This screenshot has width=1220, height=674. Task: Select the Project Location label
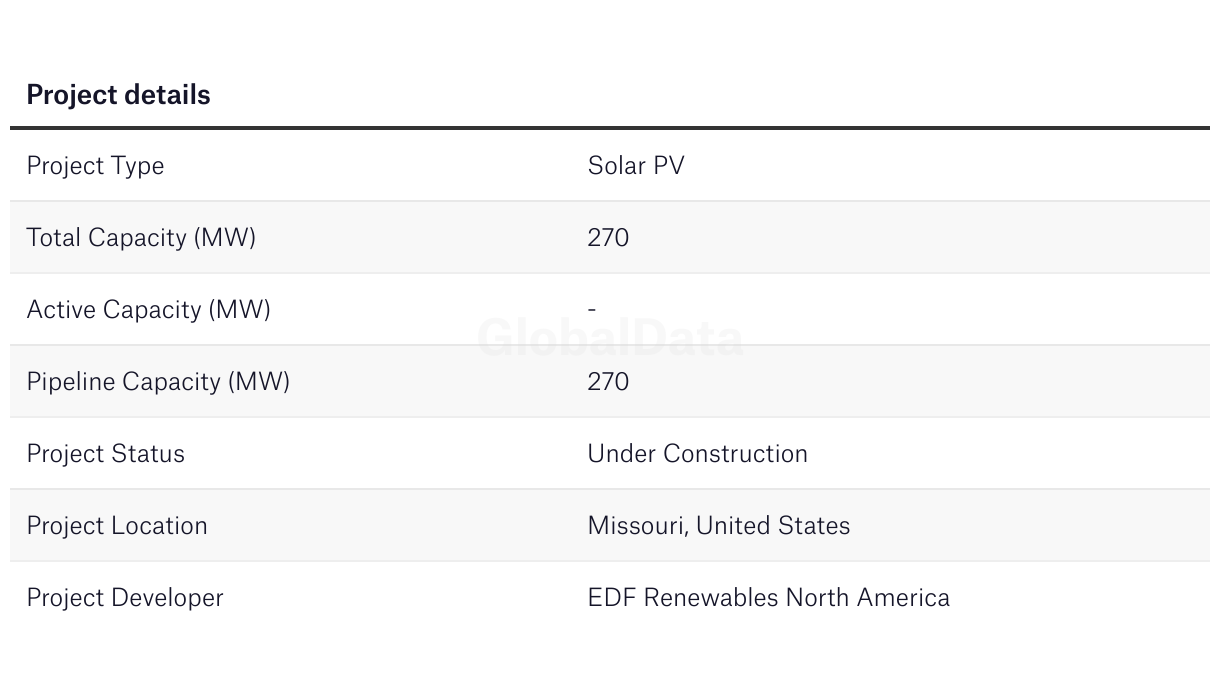pyautogui.click(x=117, y=526)
